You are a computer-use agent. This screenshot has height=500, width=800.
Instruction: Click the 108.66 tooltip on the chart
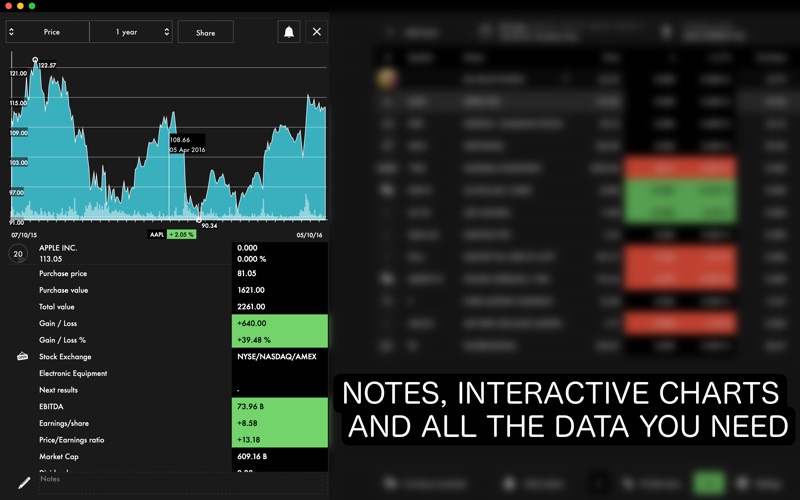pyautogui.click(x=187, y=144)
